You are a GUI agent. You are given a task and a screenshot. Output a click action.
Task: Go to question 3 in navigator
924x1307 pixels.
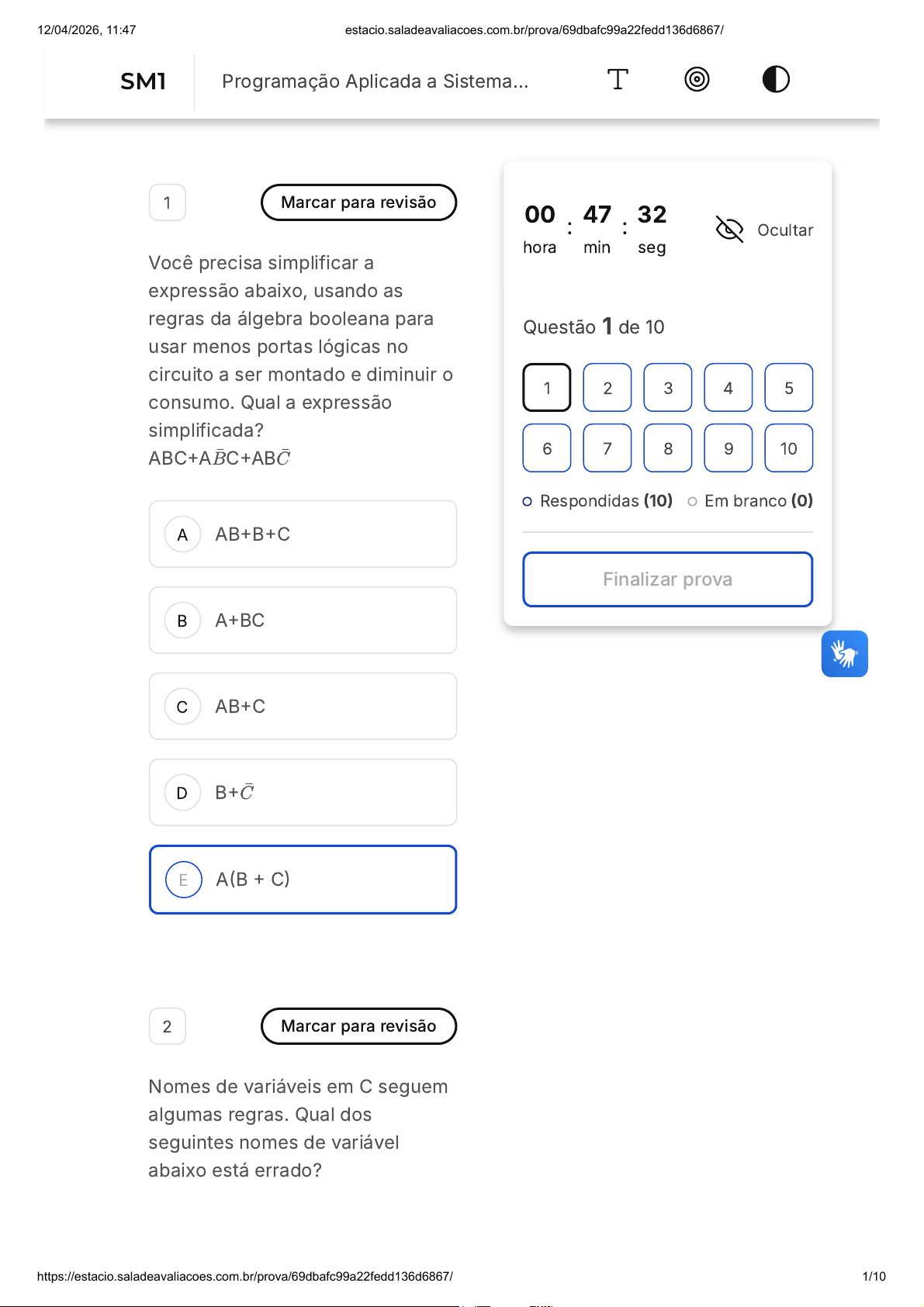(x=668, y=388)
